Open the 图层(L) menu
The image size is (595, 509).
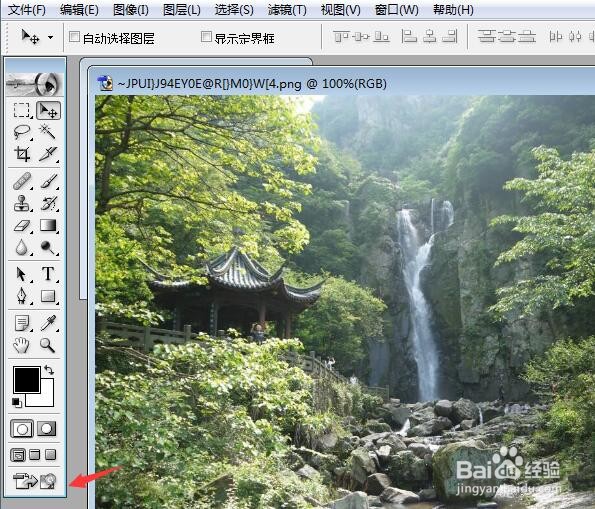pyautogui.click(x=181, y=10)
